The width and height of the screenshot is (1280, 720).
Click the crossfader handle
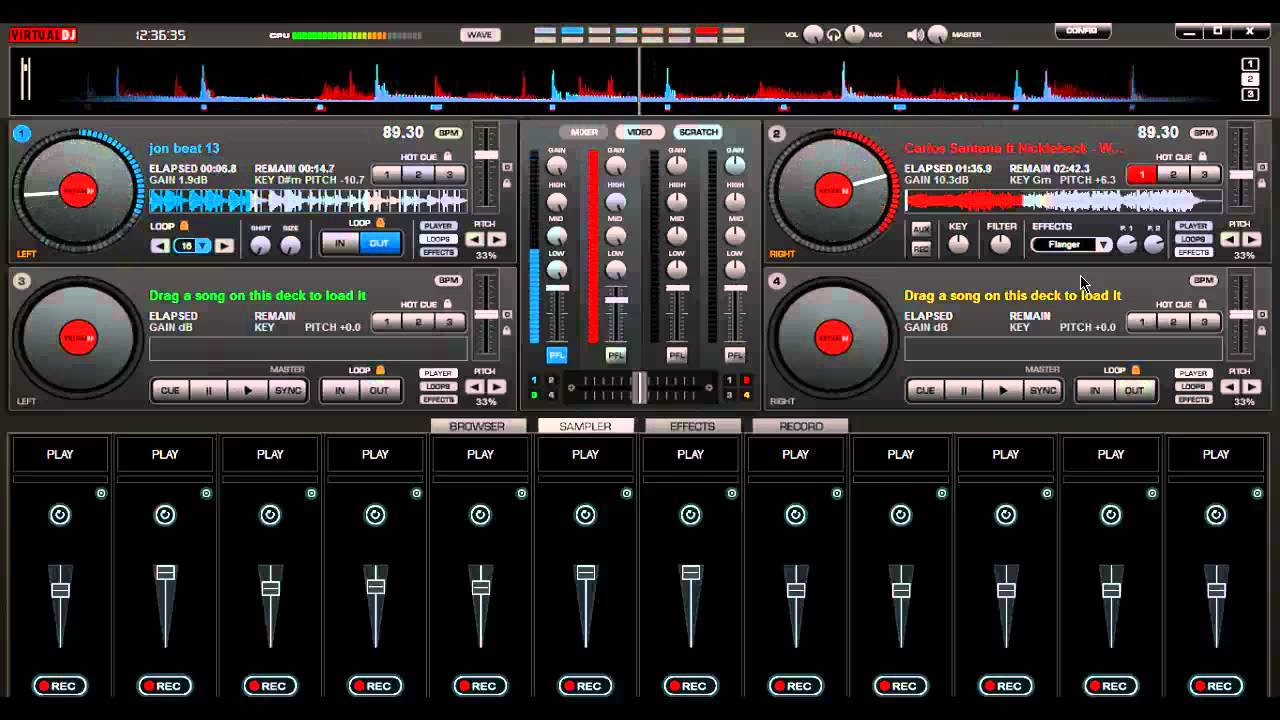point(638,387)
